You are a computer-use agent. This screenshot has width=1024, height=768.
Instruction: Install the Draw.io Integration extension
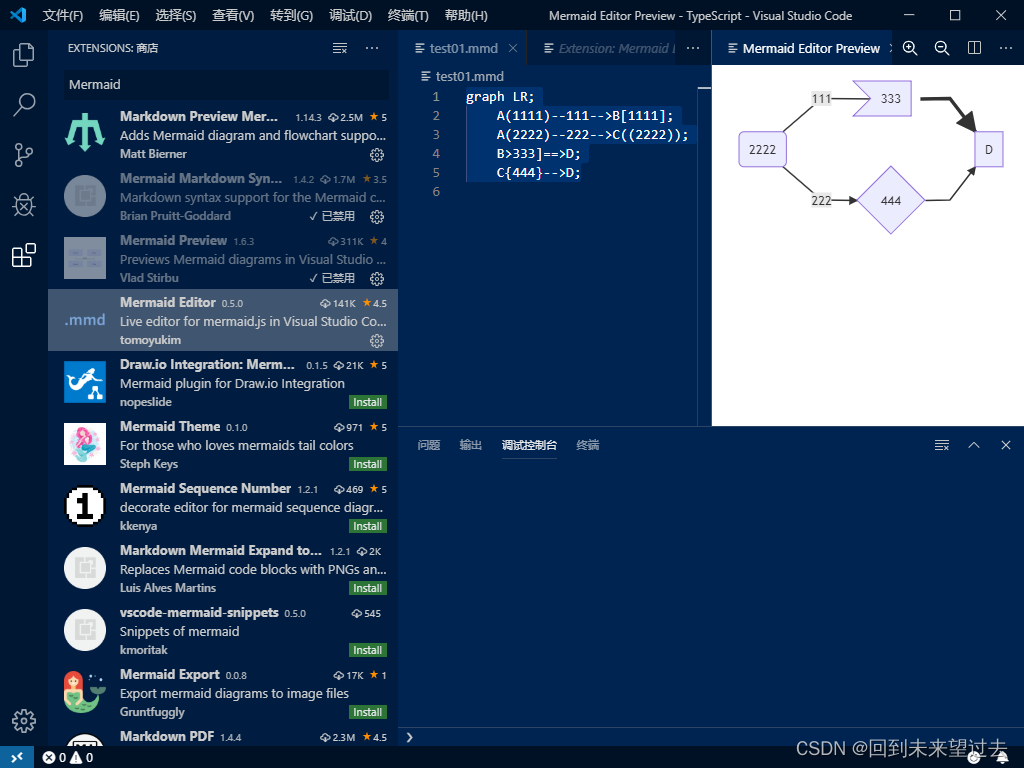[367, 402]
